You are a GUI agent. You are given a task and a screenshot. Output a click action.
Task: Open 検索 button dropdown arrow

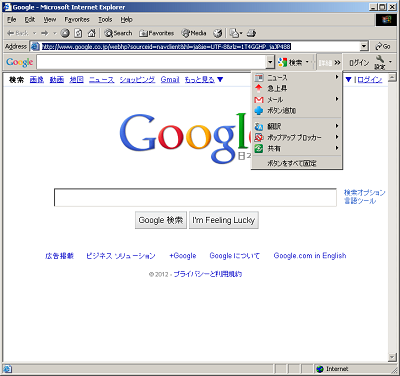click(x=307, y=62)
